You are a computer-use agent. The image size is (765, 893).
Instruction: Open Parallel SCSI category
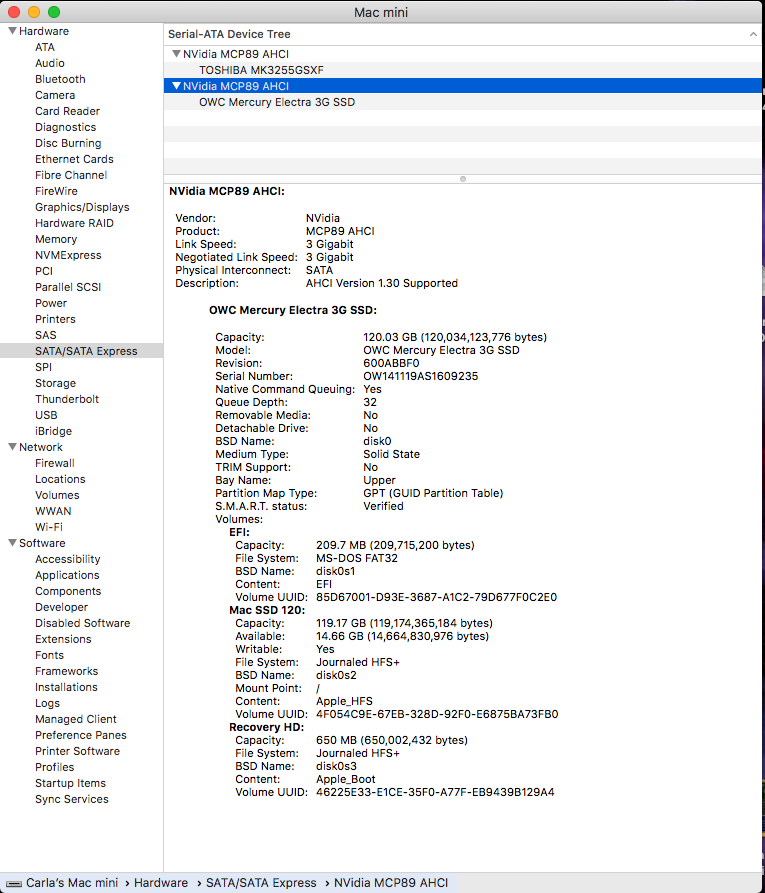[68, 287]
